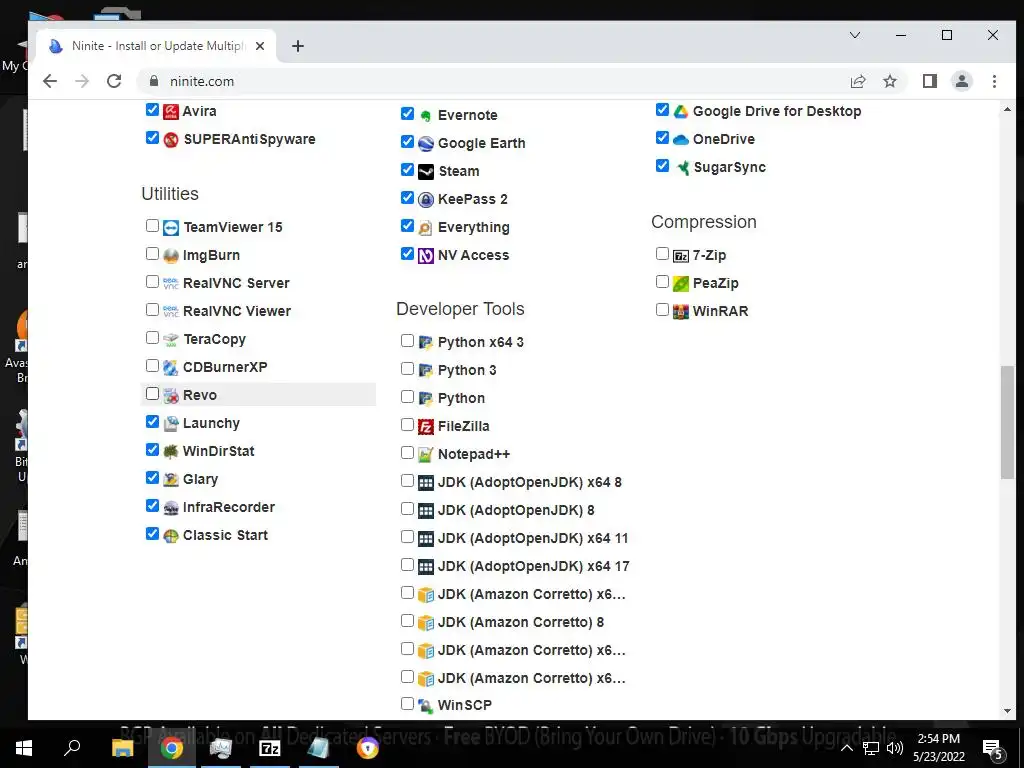The width and height of the screenshot is (1024, 768).
Task: Check the RealVNC Viewer checkbox
Action: tap(152, 310)
